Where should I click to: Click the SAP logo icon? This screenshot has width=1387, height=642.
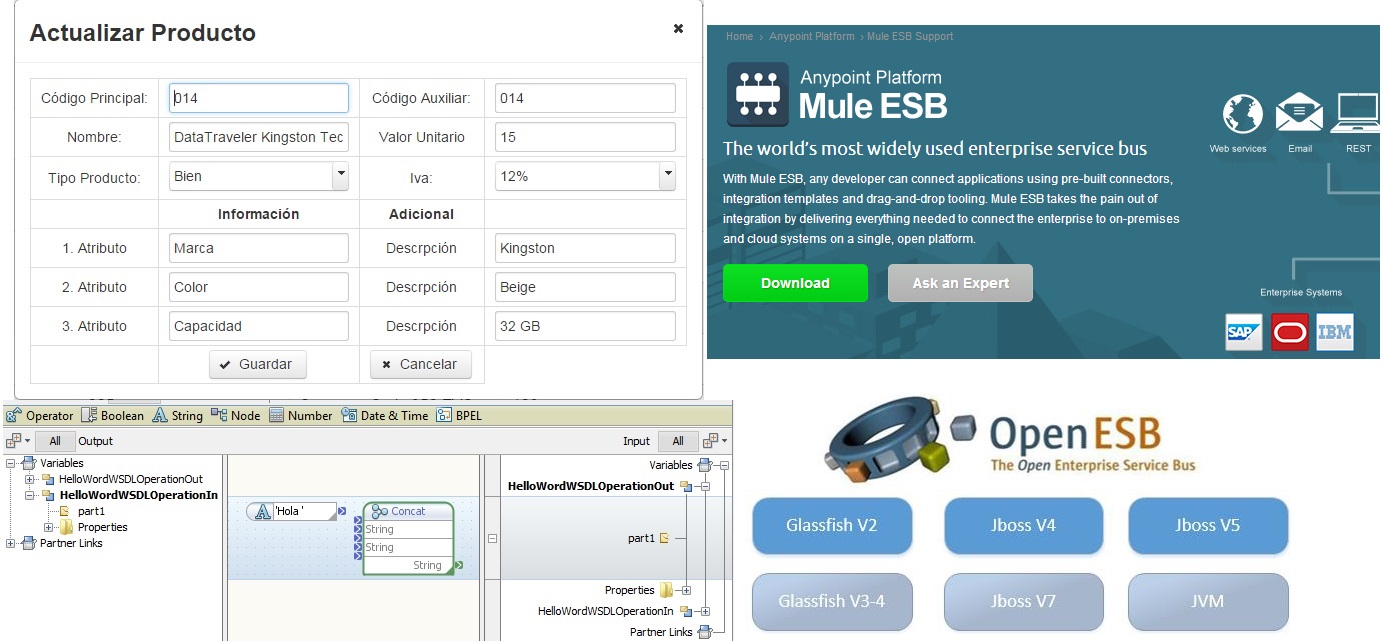[1244, 331]
